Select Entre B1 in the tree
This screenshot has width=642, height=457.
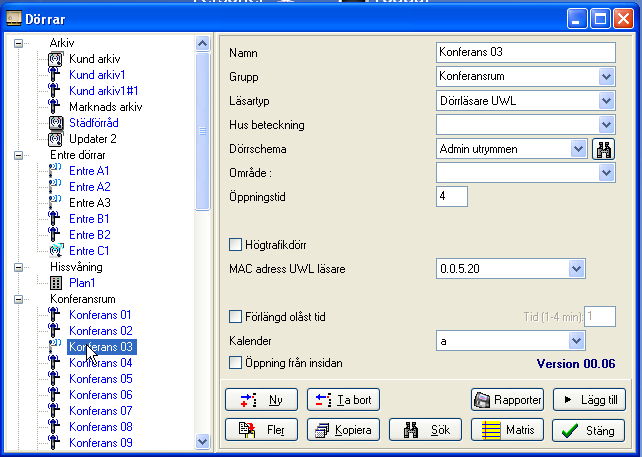(89, 219)
